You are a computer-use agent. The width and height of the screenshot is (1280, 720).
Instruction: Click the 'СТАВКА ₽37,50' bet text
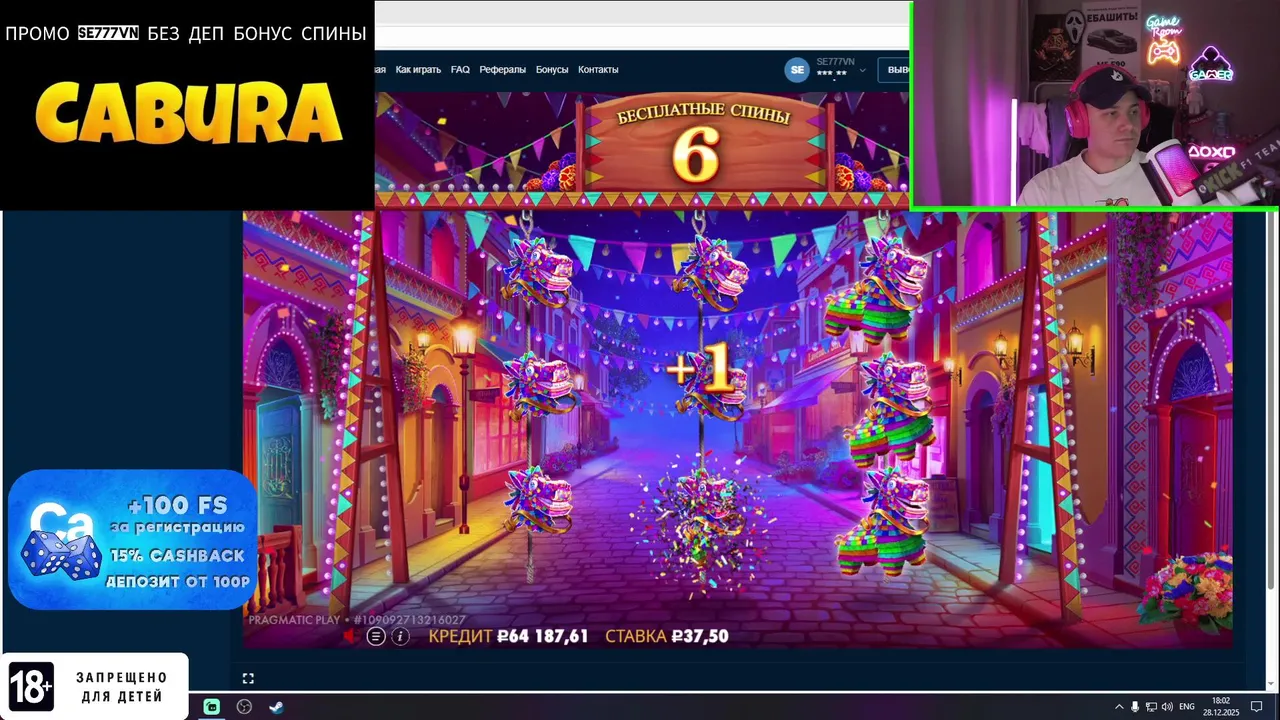click(667, 636)
